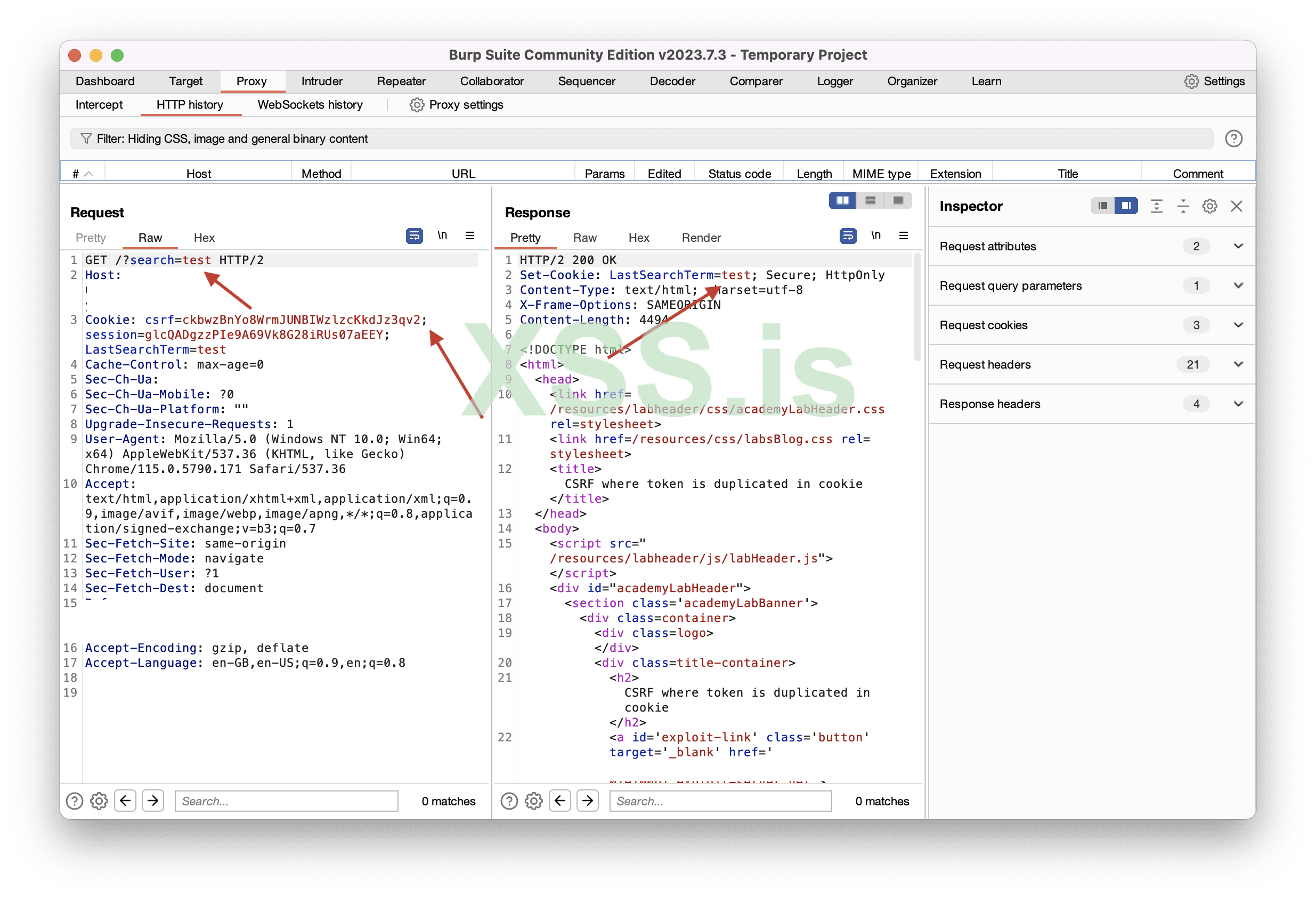1316x898 pixels.
Task: Click the filter help question mark icon
Action: tap(1233, 138)
